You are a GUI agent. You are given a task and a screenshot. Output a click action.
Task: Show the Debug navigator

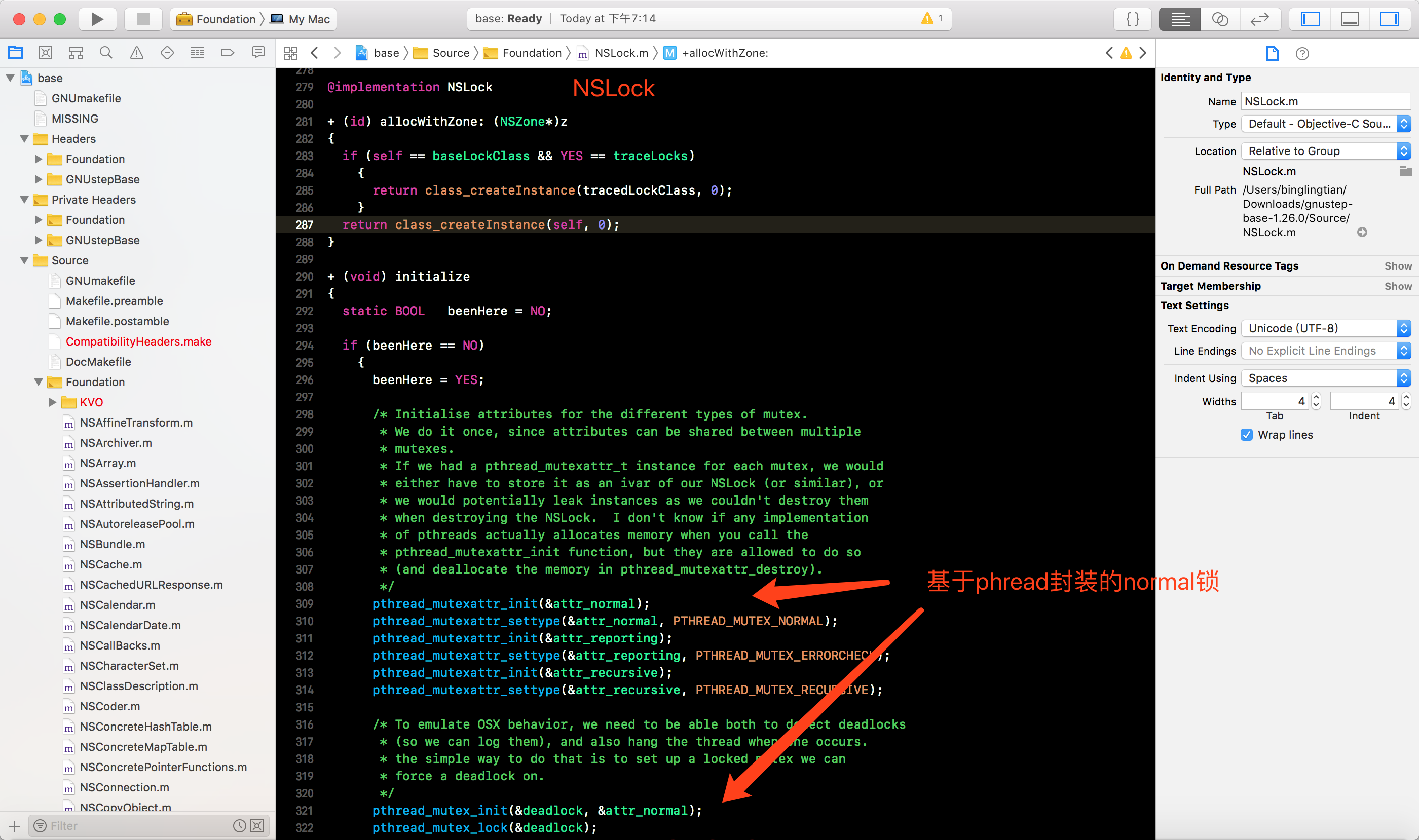(x=198, y=53)
